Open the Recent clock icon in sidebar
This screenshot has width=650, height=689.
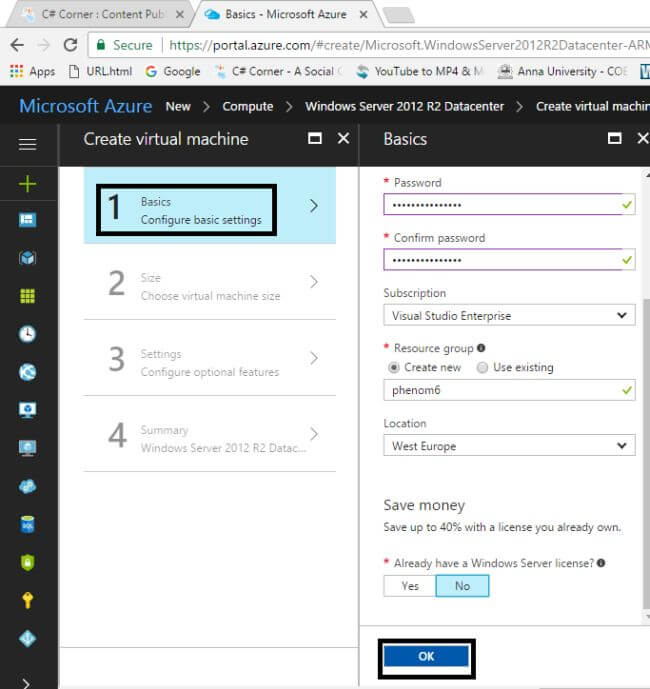(27, 334)
